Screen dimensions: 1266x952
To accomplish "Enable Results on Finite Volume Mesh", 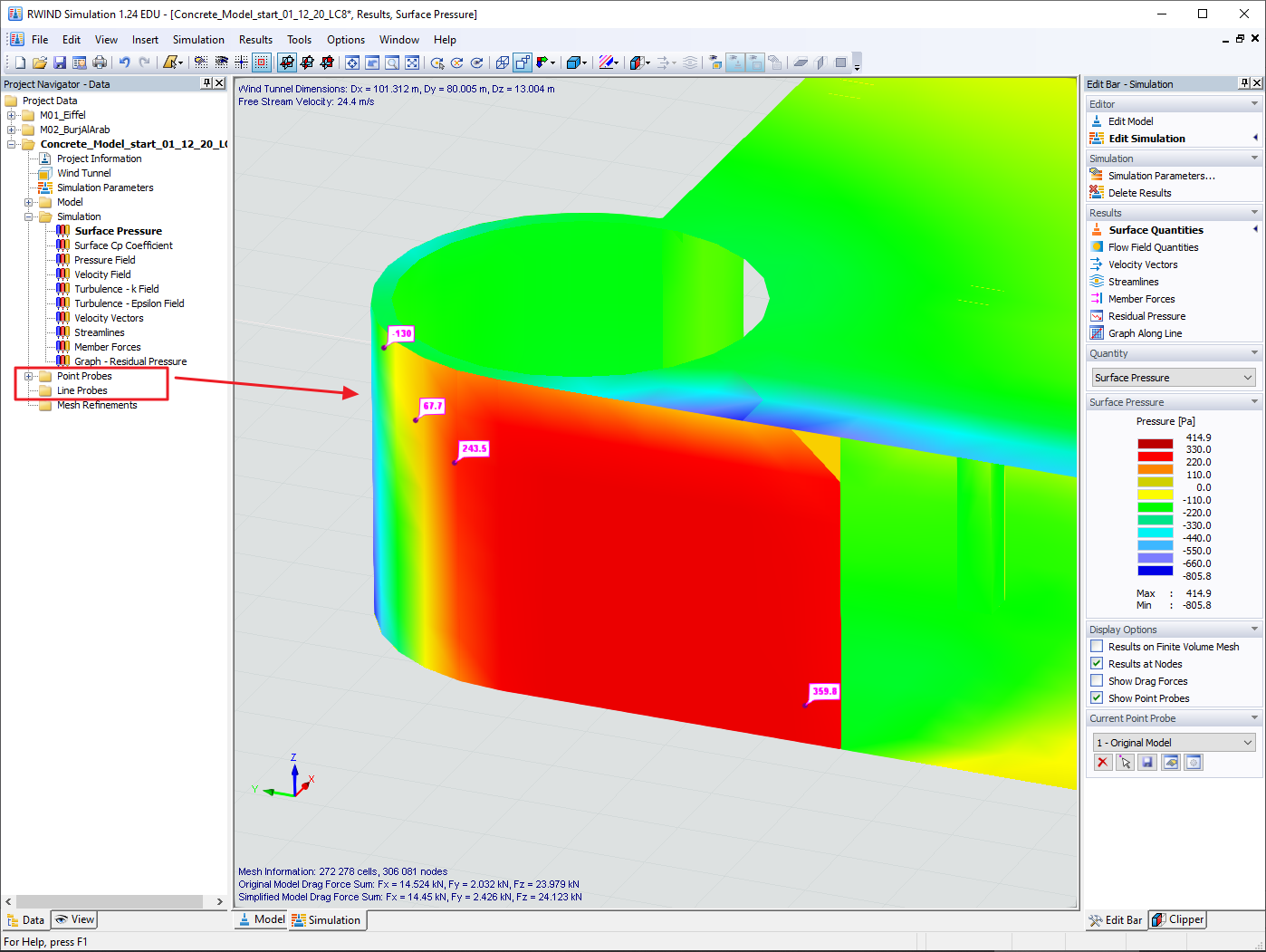I will click(1096, 646).
